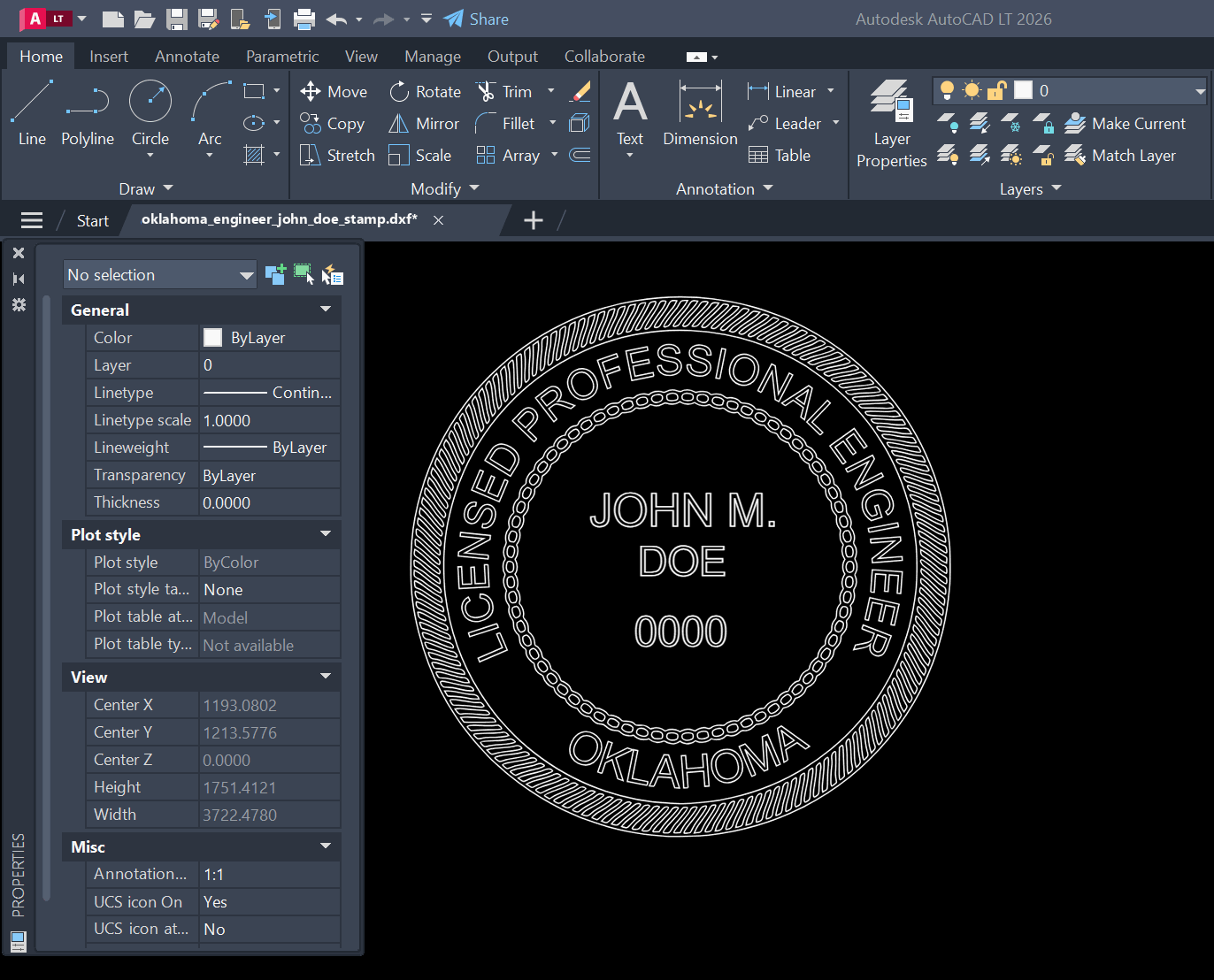Expand the Annotation panel dropdown
This screenshot has height=980, width=1214.
click(725, 188)
